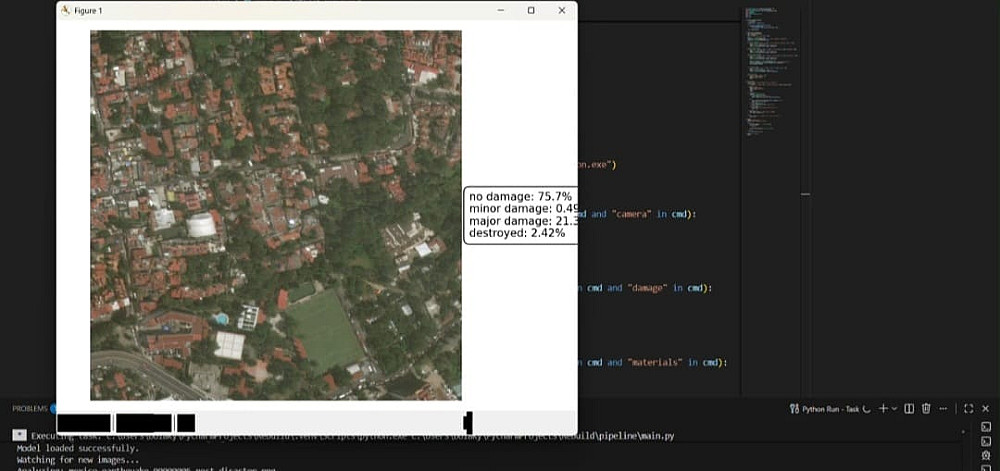Click the code minimap overview
Image resolution: width=1000 pixels, height=471 pixels.
tap(773, 70)
